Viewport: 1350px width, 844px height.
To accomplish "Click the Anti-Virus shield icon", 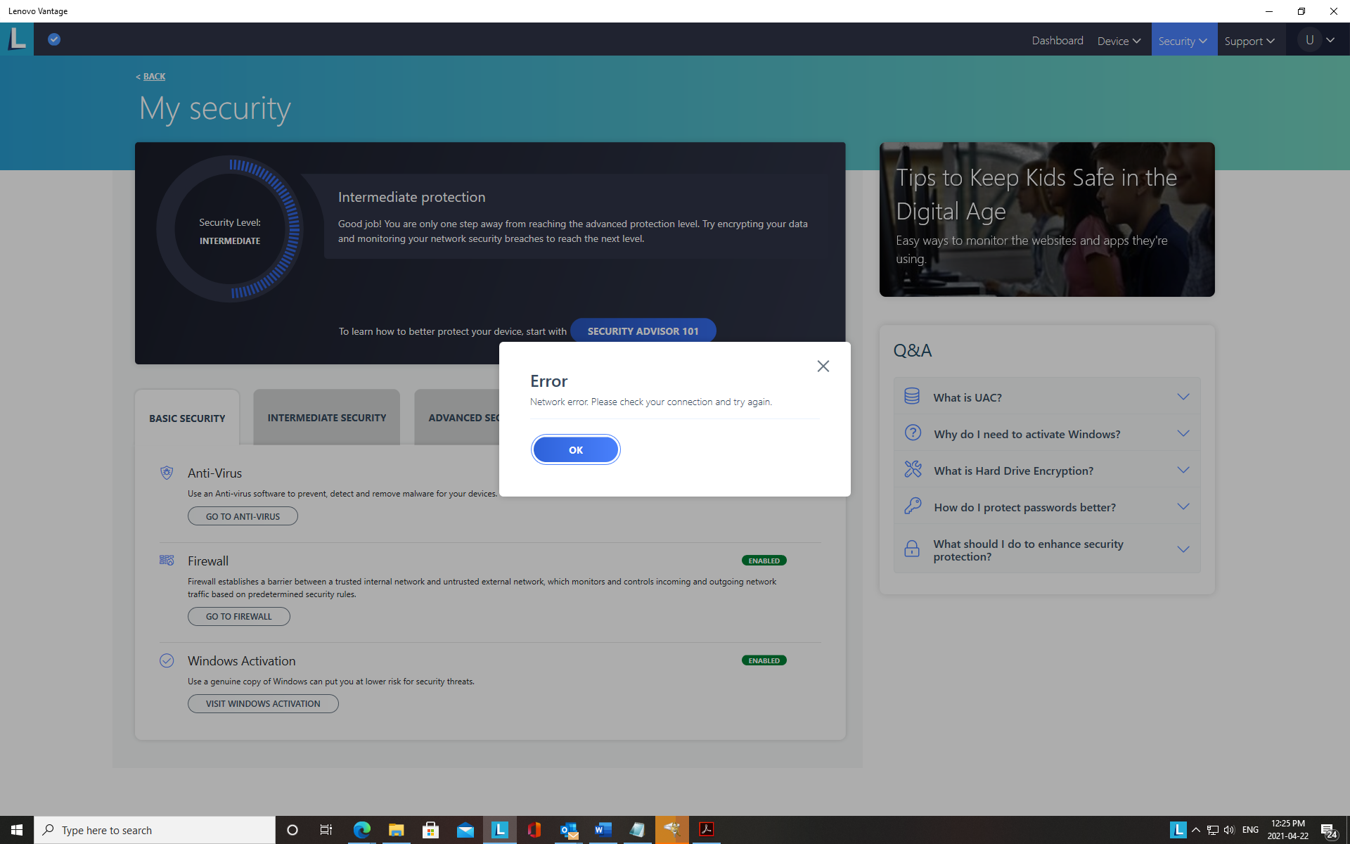I will 167,473.
